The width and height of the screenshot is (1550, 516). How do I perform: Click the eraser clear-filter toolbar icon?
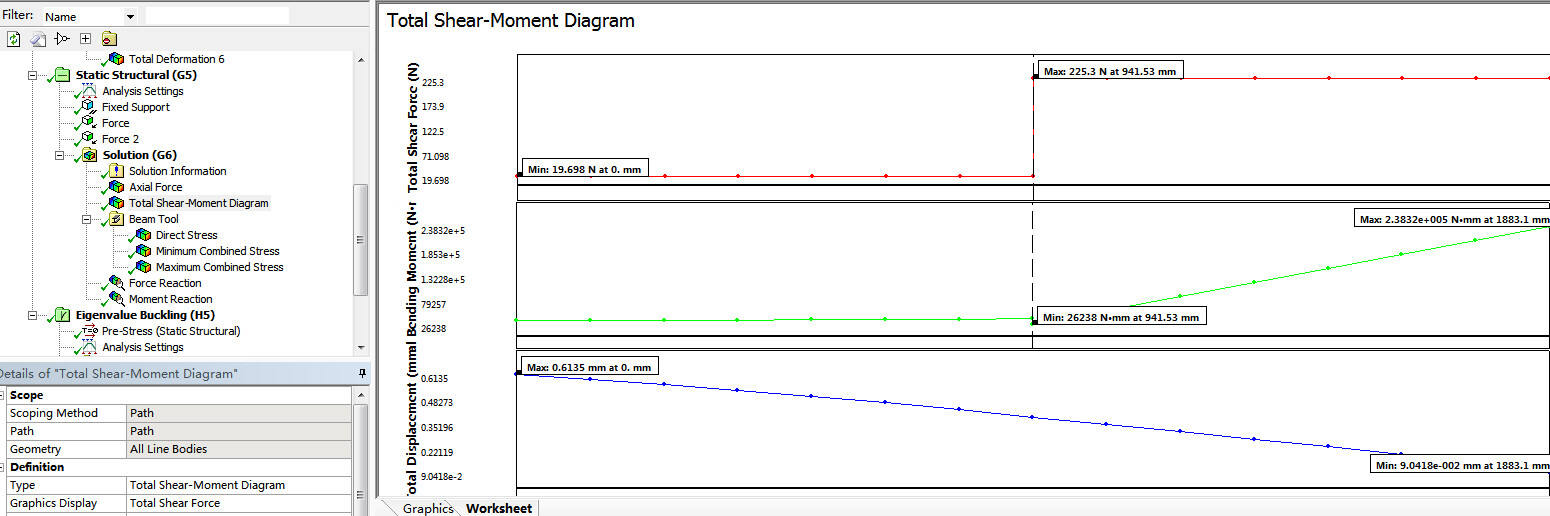click(38, 39)
